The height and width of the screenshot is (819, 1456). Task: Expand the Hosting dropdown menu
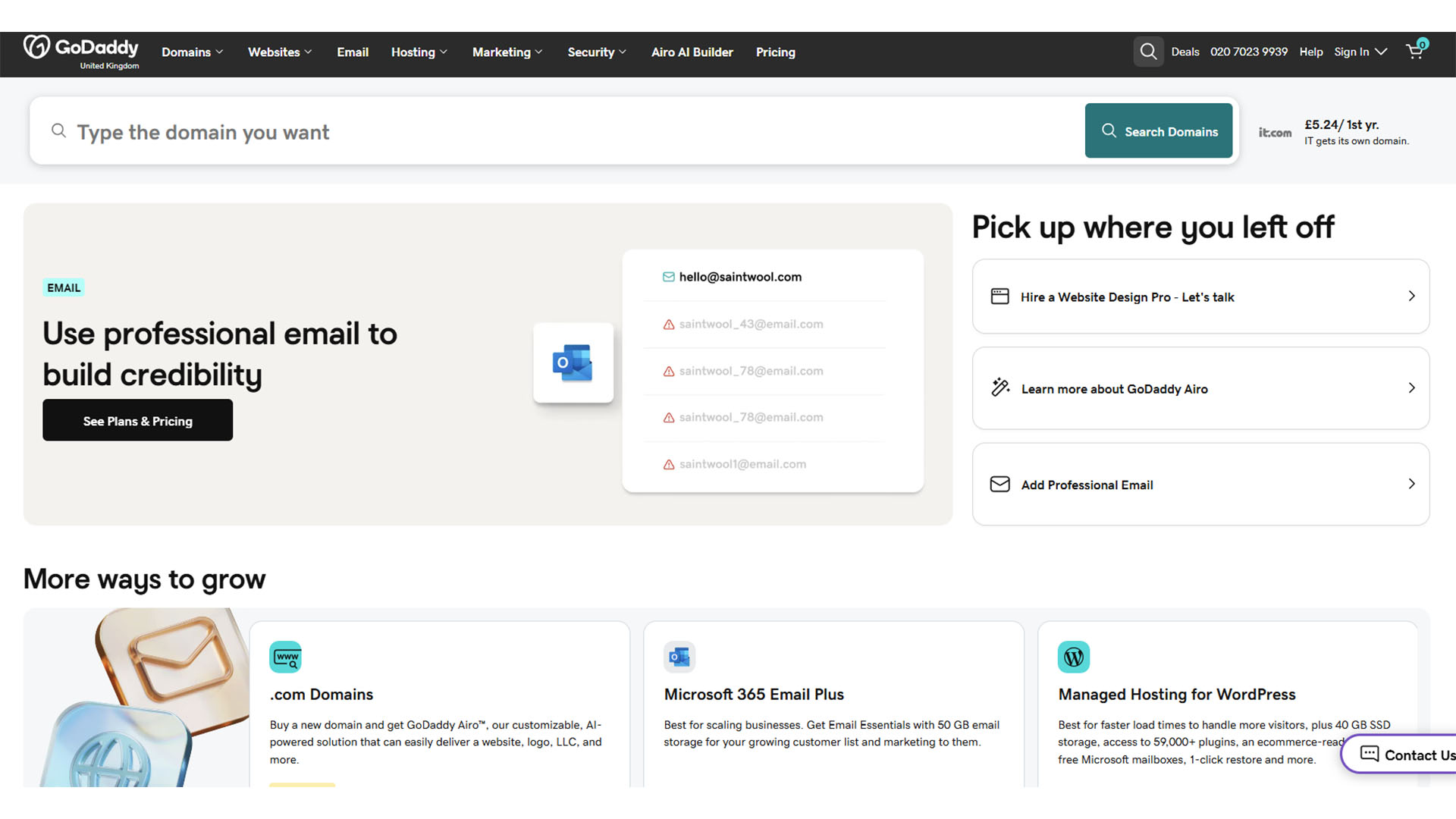click(x=419, y=52)
